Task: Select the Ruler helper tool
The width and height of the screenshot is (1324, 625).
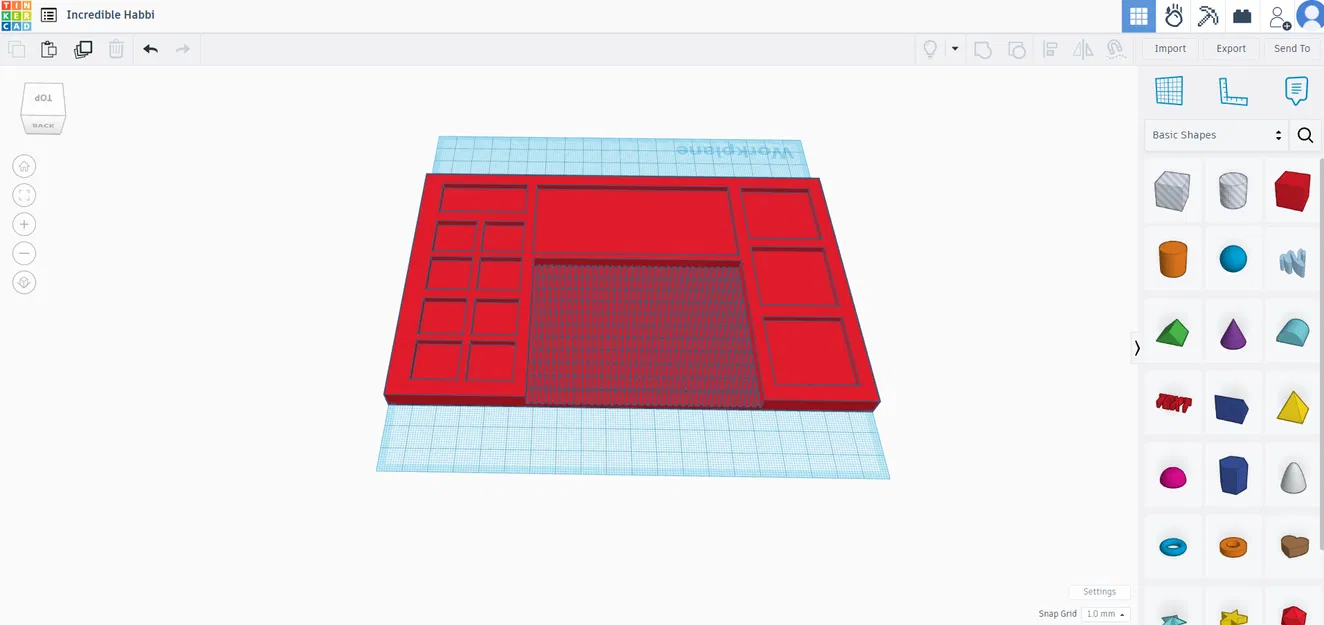Action: tap(1233, 91)
